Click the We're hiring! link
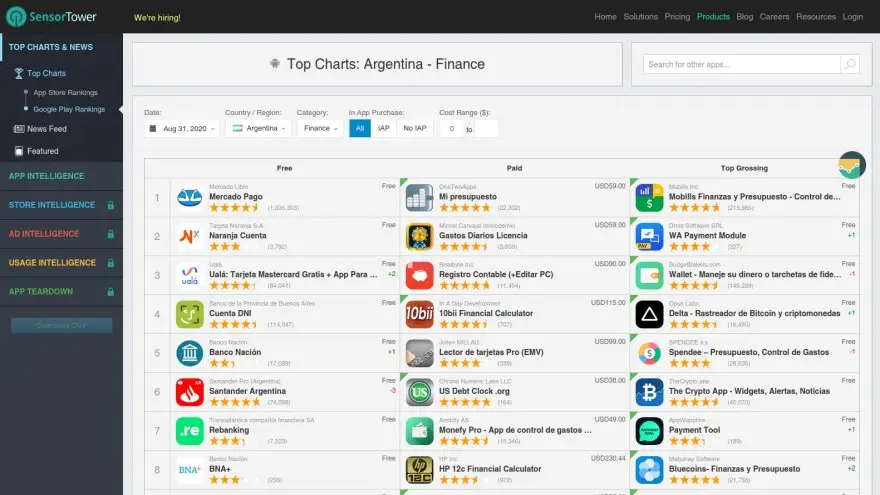 157,17
